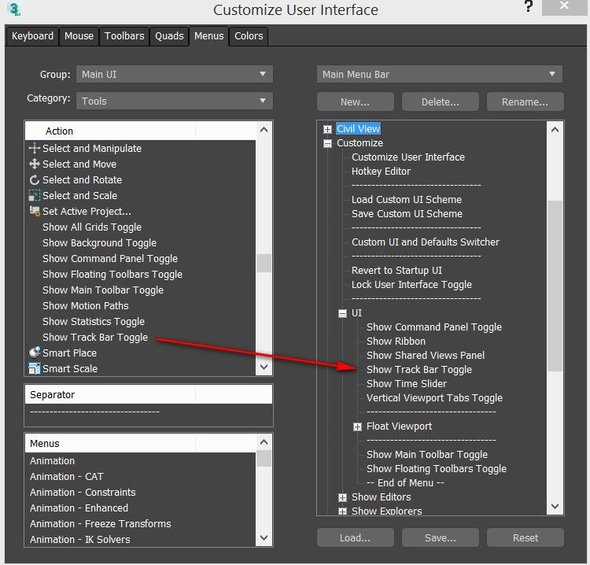Switch to the Colors tab
The height and width of the screenshot is (565, 590).
tap(249, 36)
